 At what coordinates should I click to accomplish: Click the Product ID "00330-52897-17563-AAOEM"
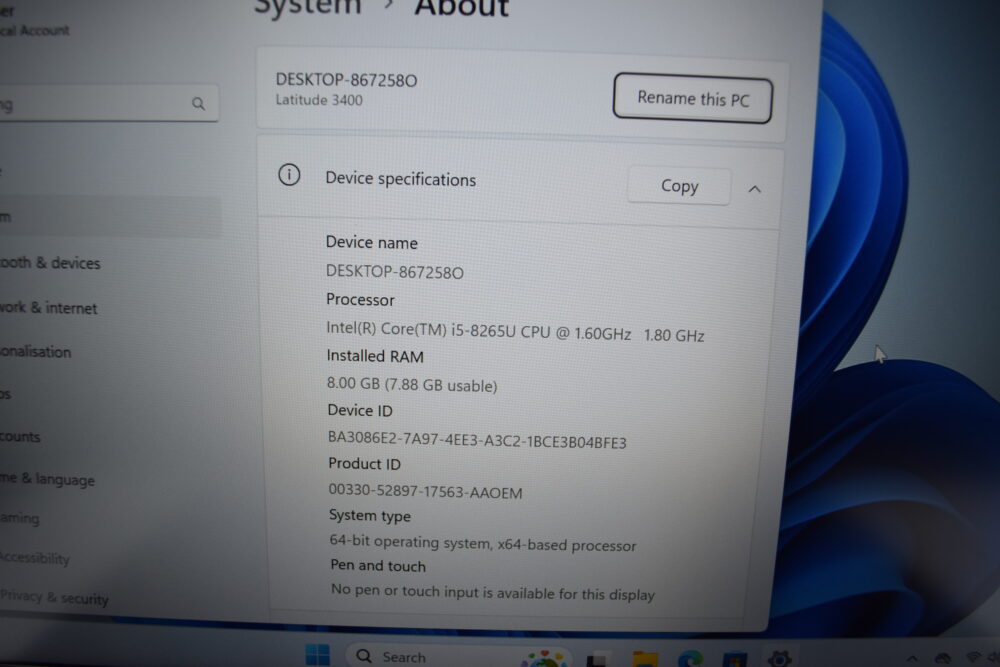(425, 492)
